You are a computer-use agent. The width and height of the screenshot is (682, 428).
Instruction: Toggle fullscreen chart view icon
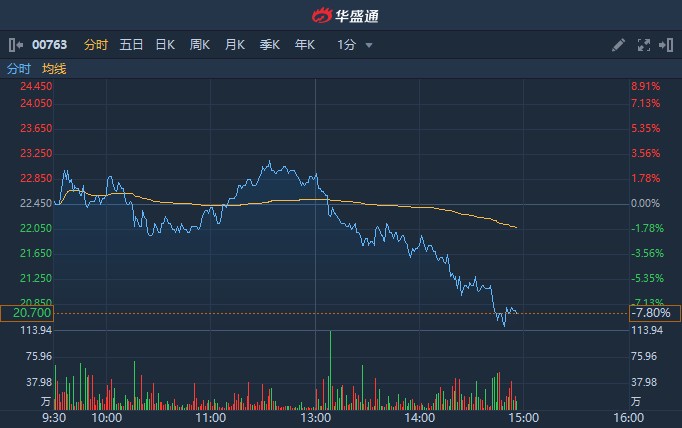pyautogui.click(x=644, y=45)
